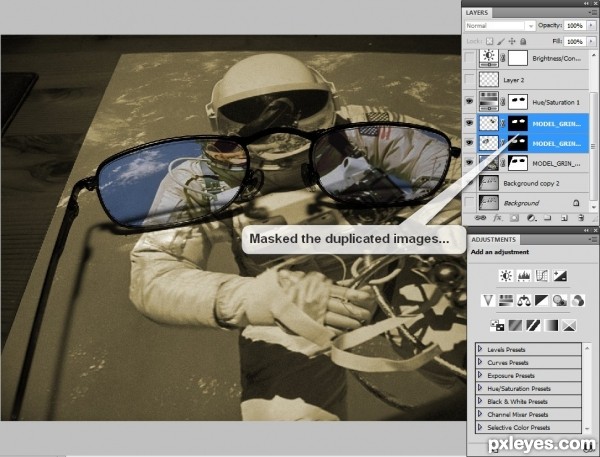Screen dimensions: 600x457
Task: Expand Levels Presets
Action: tap(480, 349)
